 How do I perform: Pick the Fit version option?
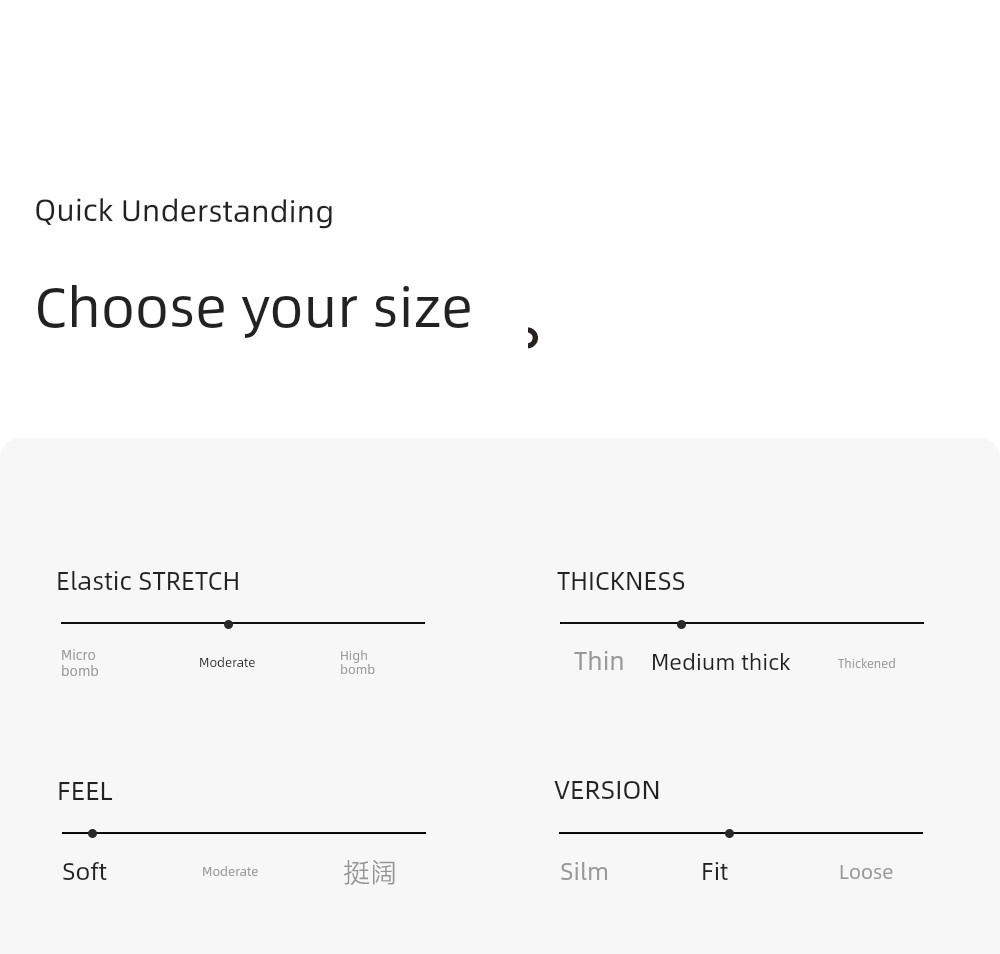[714, 872]
